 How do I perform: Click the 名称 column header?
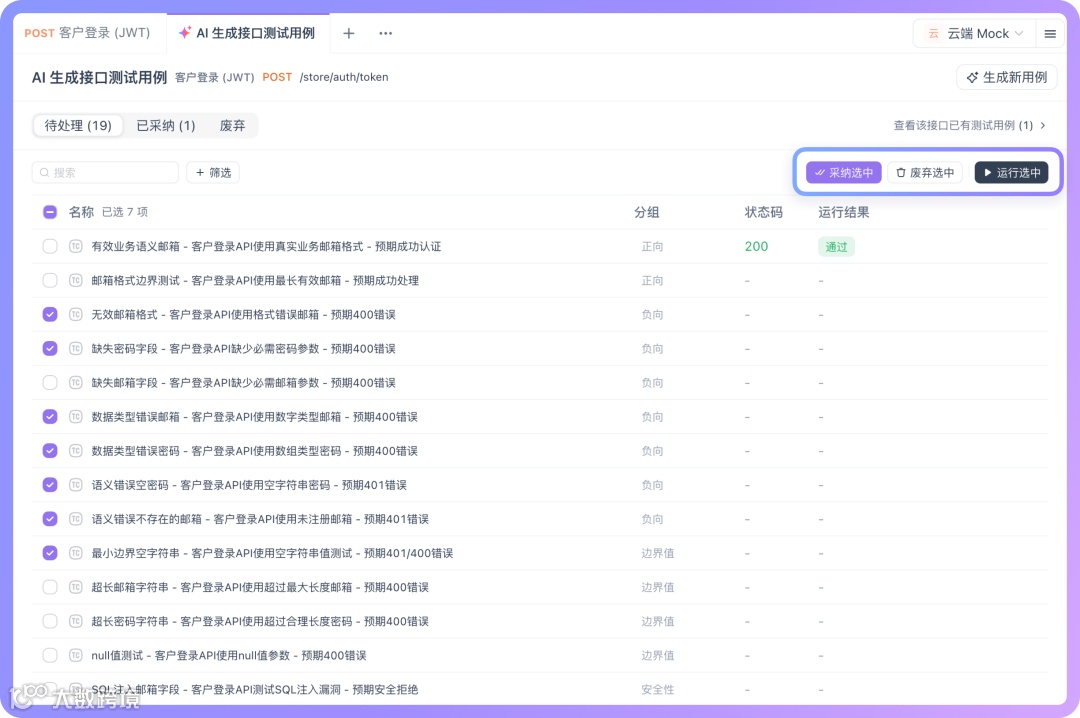coord(81,212)
